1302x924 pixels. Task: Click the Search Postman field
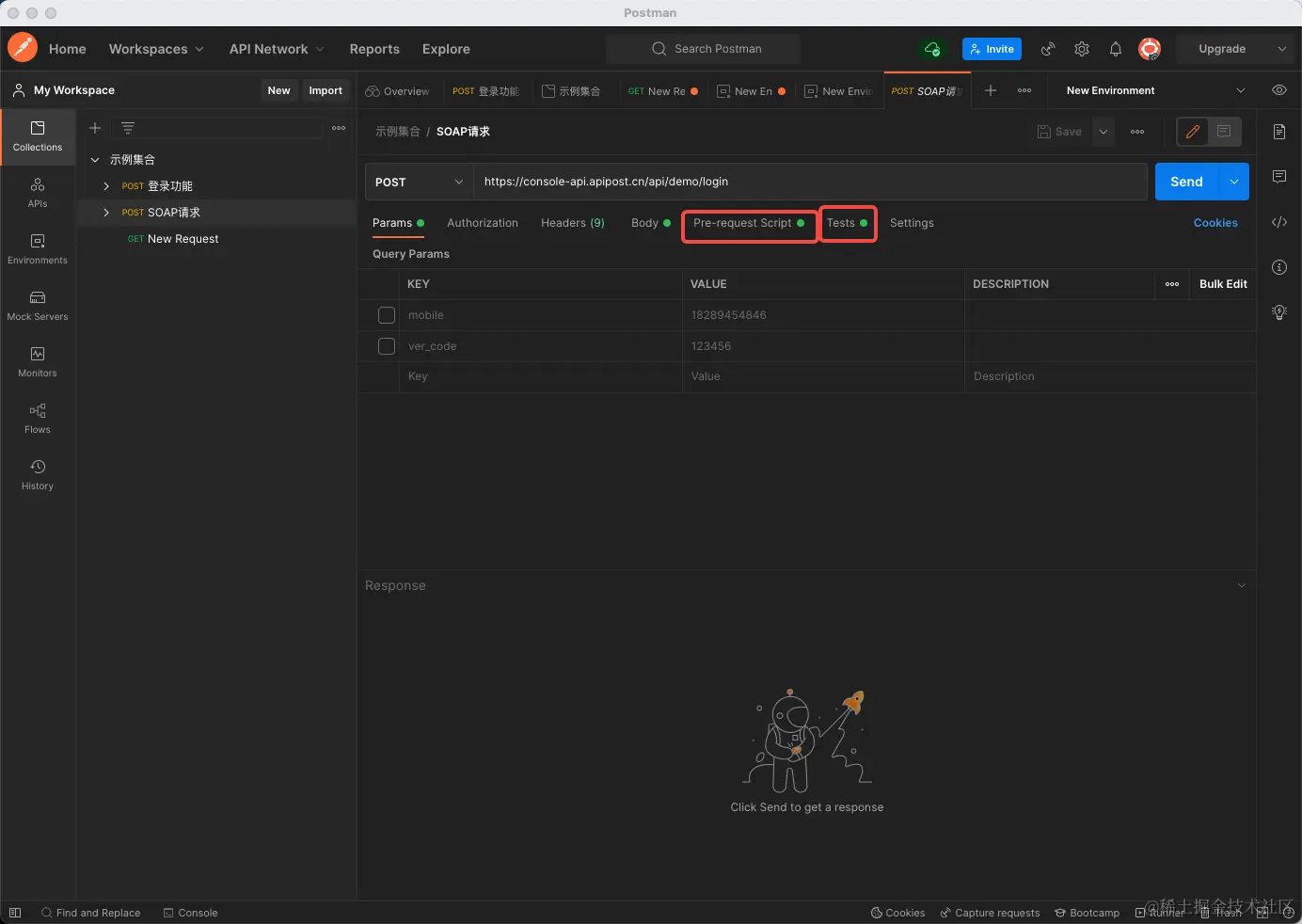coord(703,49)
